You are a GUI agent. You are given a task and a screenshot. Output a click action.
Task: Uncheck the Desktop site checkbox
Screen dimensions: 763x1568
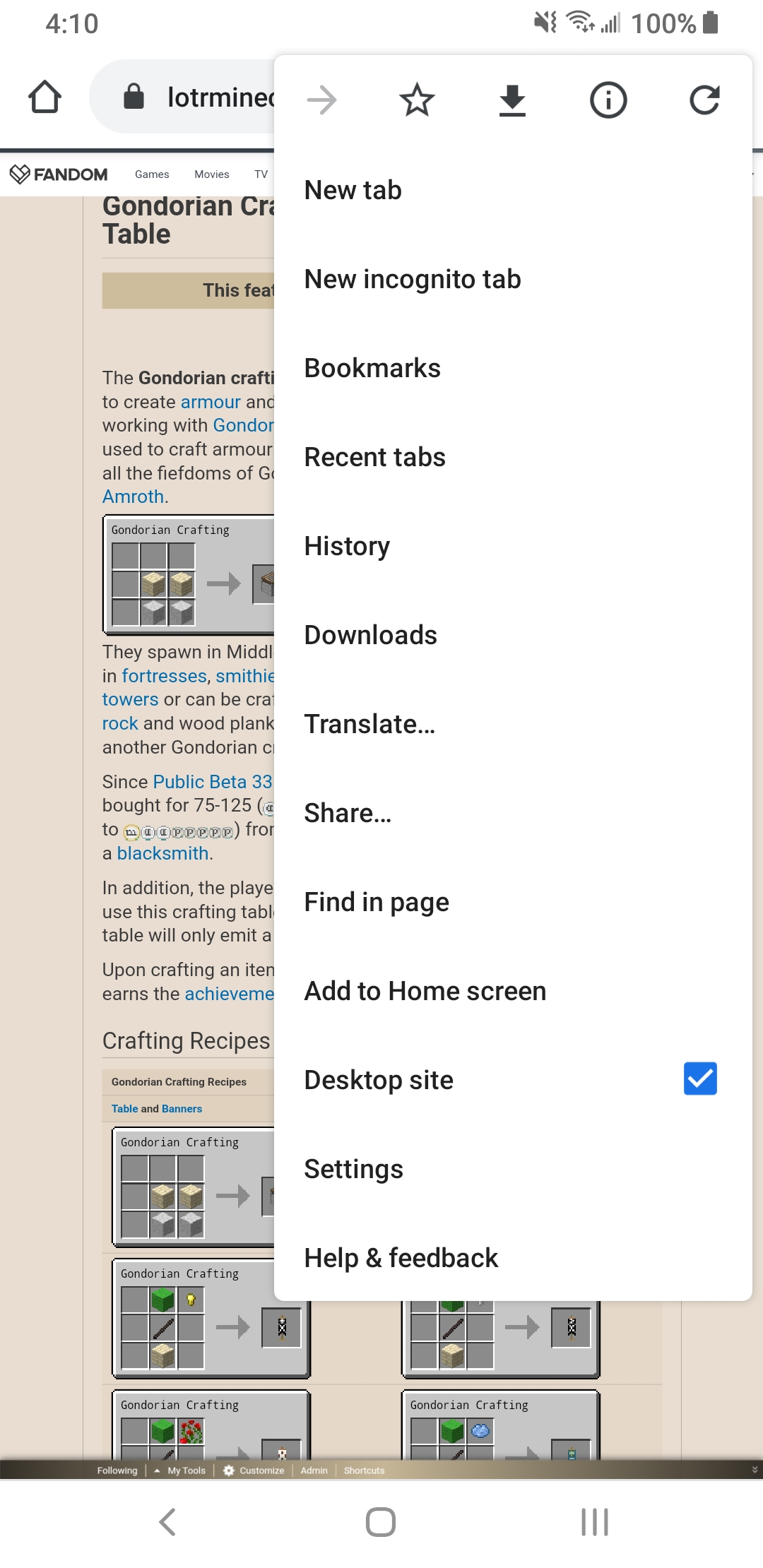tap(700, 1079)
